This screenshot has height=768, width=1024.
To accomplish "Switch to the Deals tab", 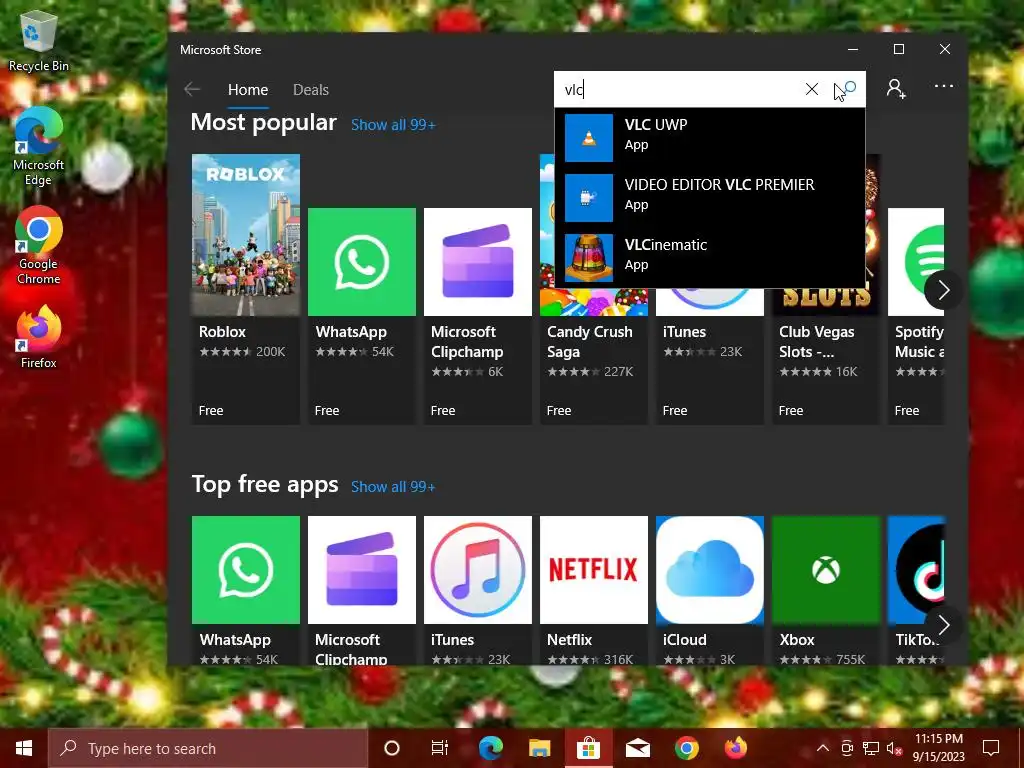I will pyautogui.click(x=311, y=90).
